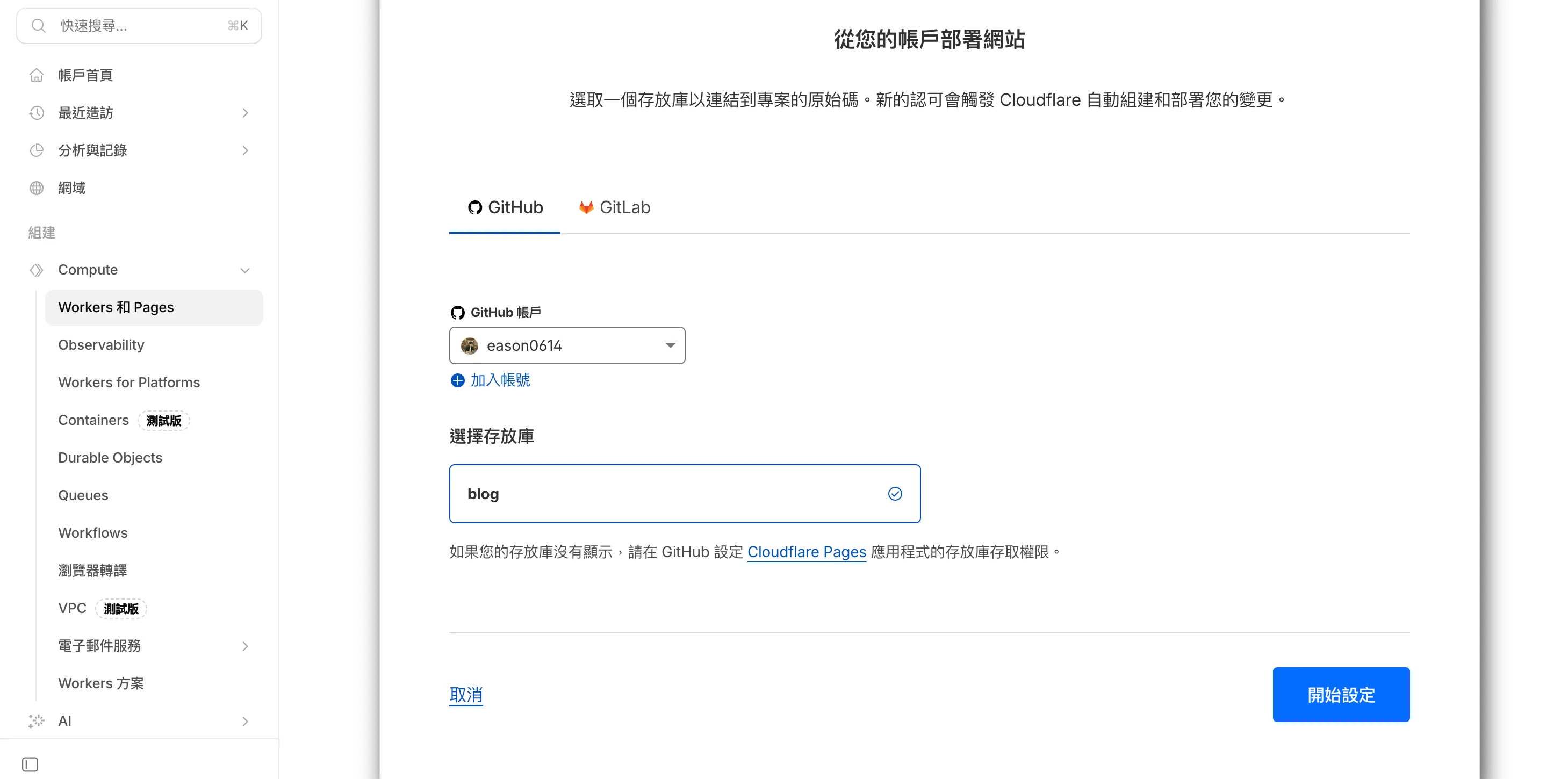Open Durable Objects in sidebar

(x=110, y=458)
